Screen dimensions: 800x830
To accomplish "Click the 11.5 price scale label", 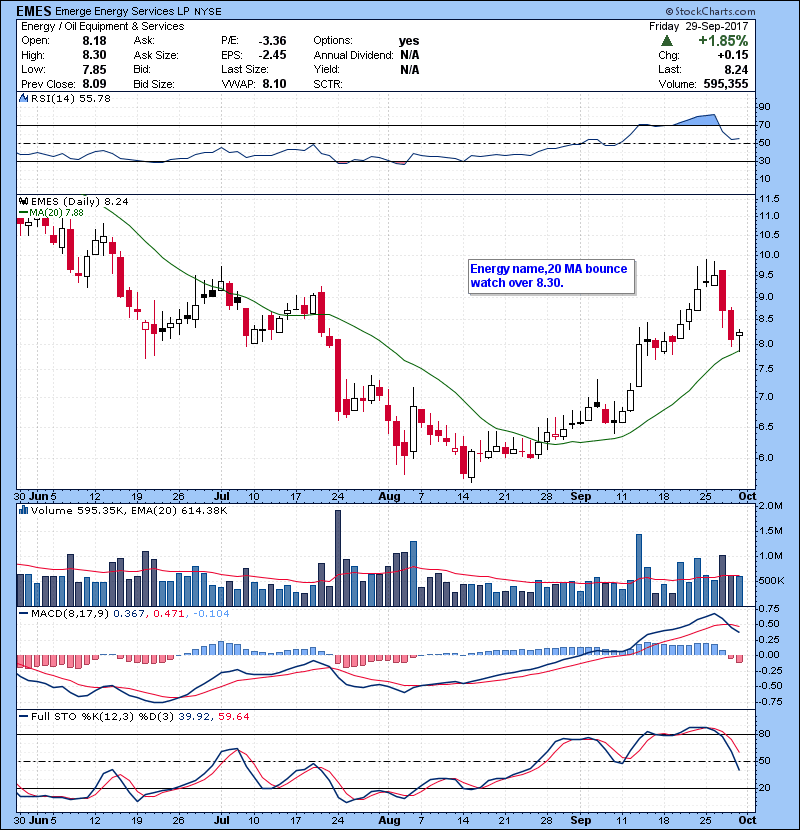I will [x=769, y=199].
